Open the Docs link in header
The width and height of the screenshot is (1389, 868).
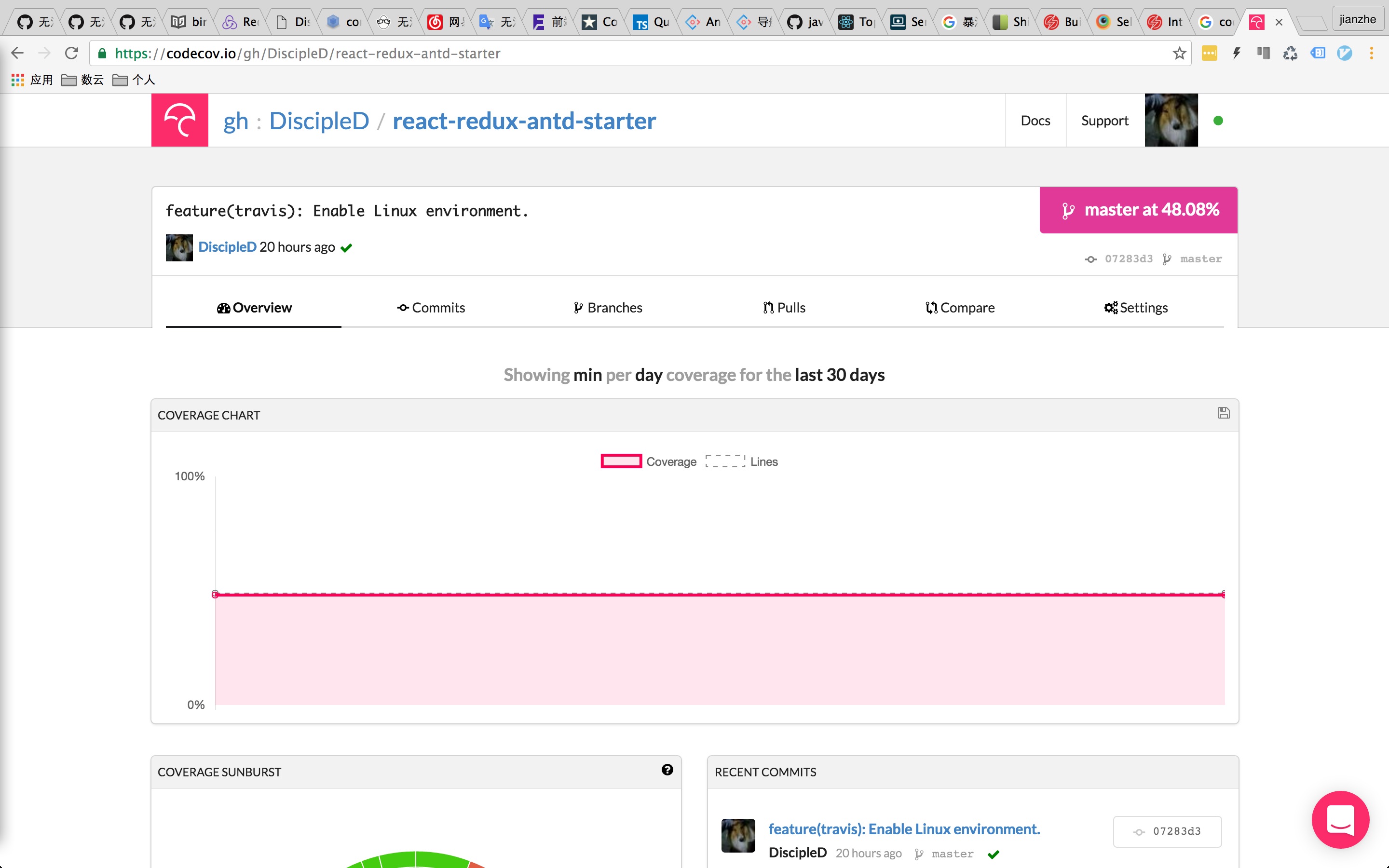1035,121
